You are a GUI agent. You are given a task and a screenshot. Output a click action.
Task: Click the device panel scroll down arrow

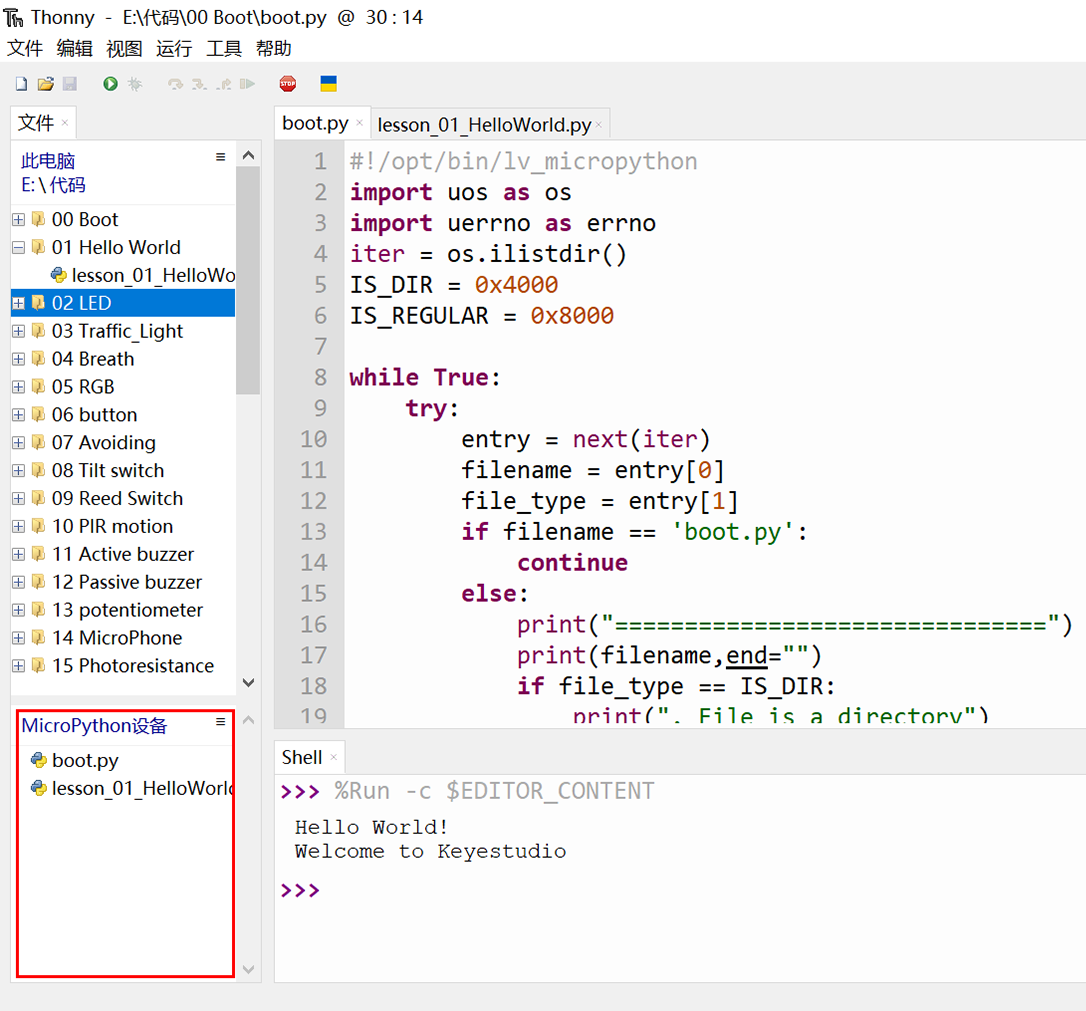click(249, 969)
